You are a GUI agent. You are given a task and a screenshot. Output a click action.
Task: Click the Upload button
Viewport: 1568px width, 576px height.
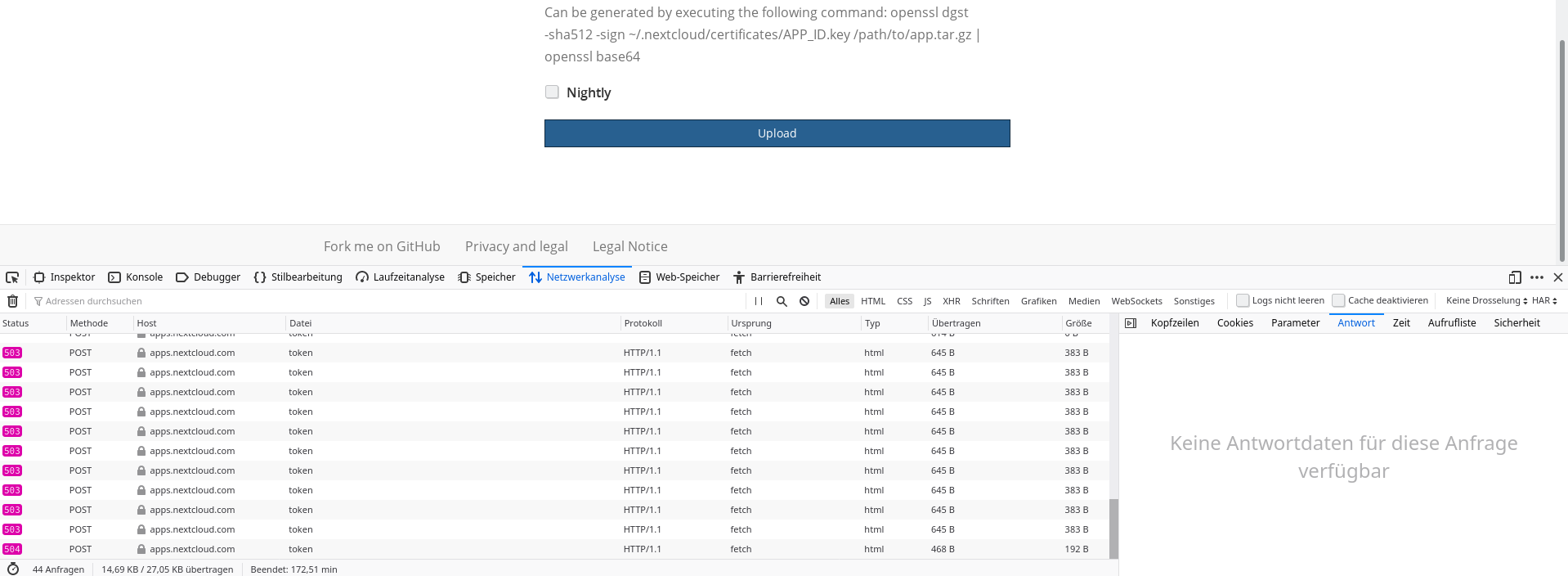[777, 133]
